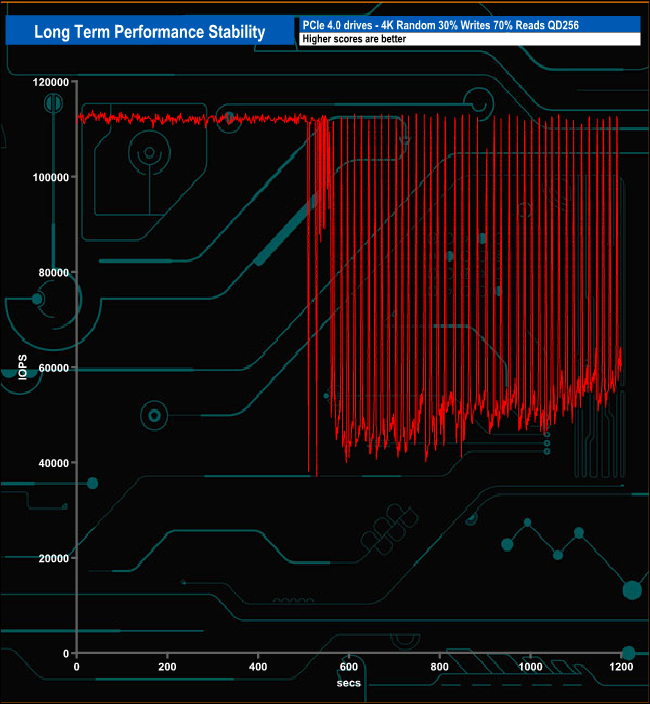The width and height of the screenshot is (650, 704).
Task: Click the flat red line near 112000 IOPS
Action: tap(200, 118)
